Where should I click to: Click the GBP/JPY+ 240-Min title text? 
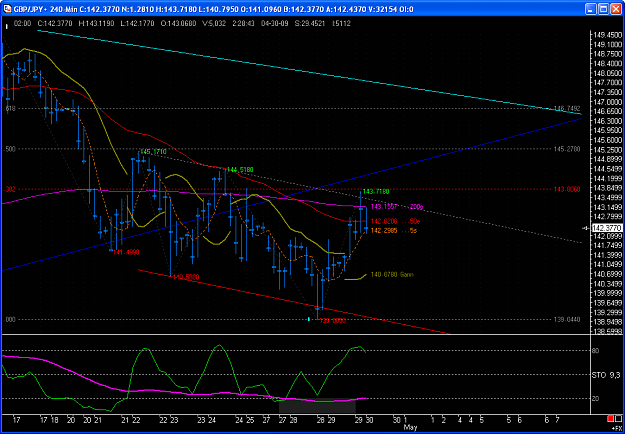click(x=46, y=9)
